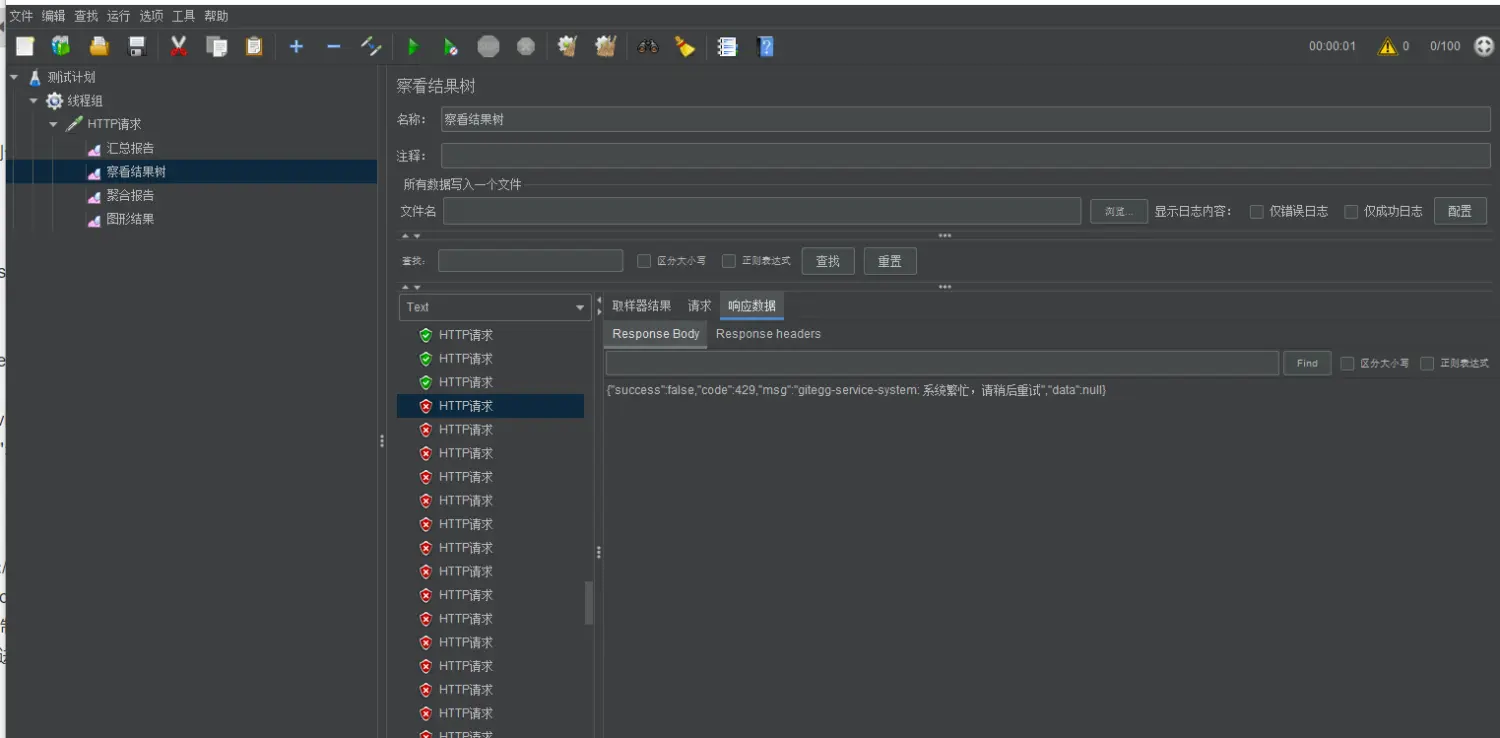Focus the 名称 name input field
The height and width of the screenshot is (738, 1500).
(966, 119)
